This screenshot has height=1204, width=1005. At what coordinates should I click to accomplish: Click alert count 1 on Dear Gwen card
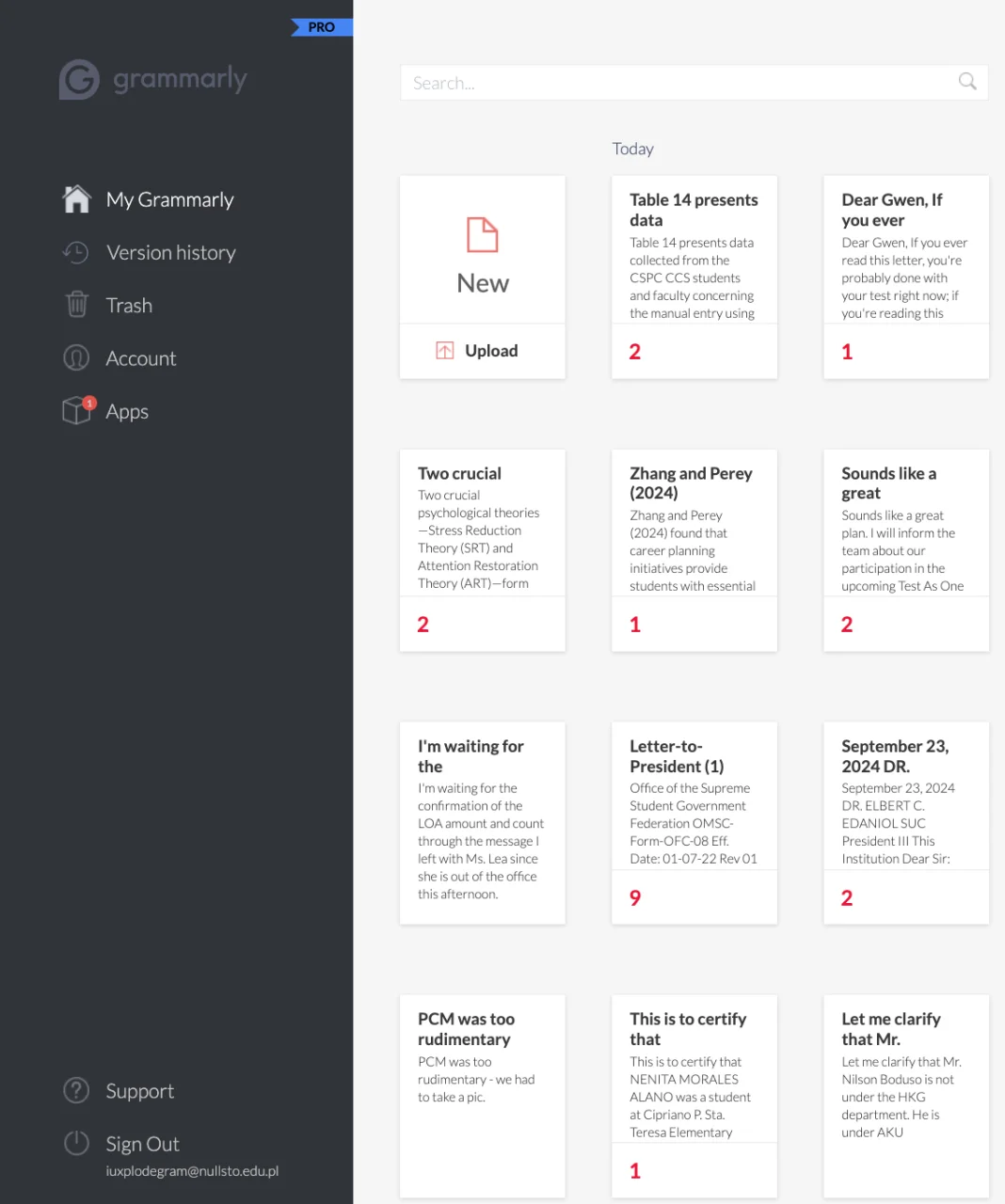coord(847,352)
